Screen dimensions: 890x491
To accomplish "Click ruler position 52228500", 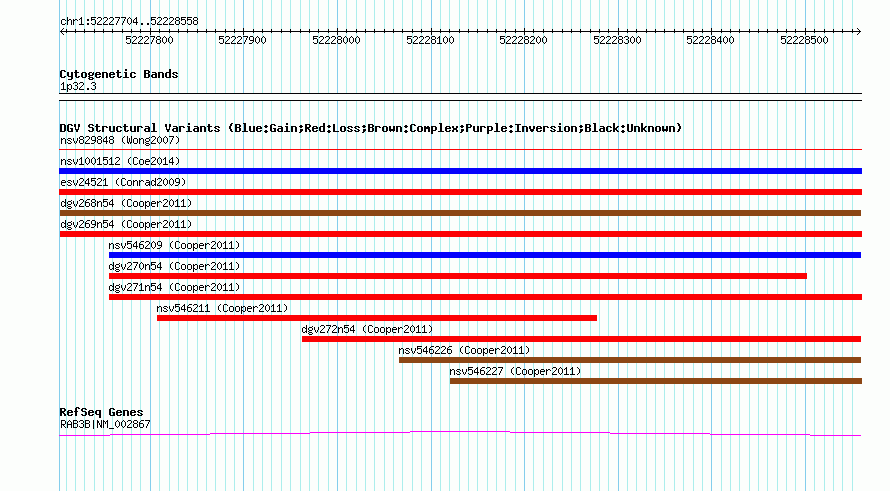I will pyautogui.click(x=804, y=40).
